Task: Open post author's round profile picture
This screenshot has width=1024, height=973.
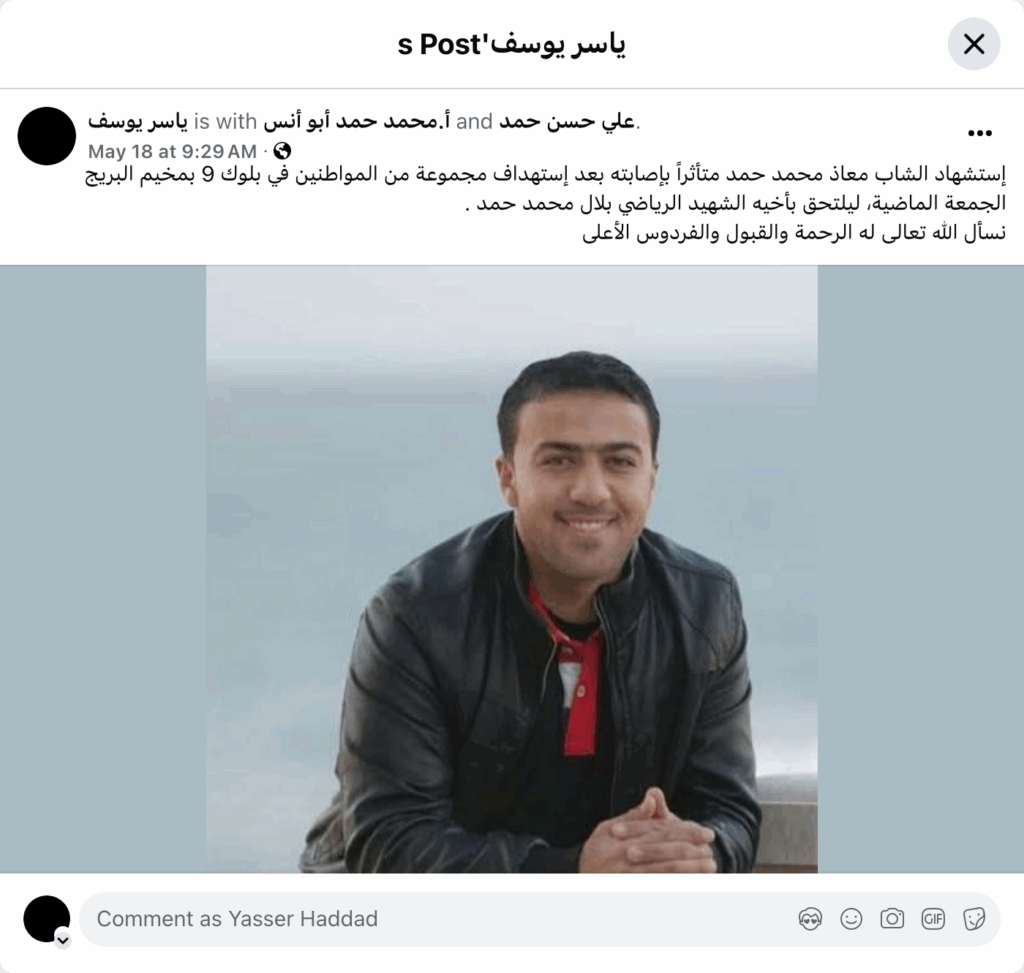Action: pos(46,136)
